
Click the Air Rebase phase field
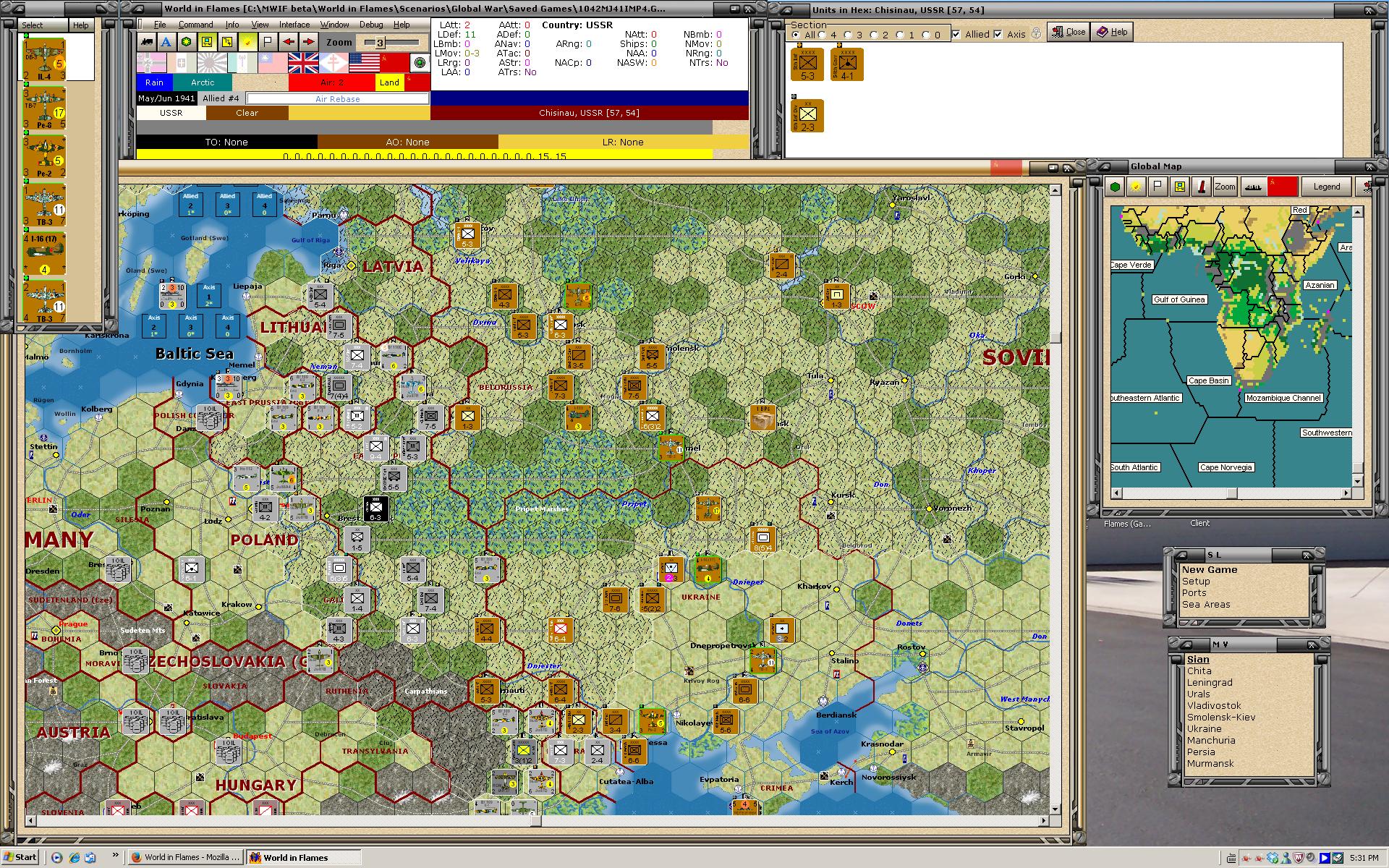pyautogui.click(x=338, y=99)
